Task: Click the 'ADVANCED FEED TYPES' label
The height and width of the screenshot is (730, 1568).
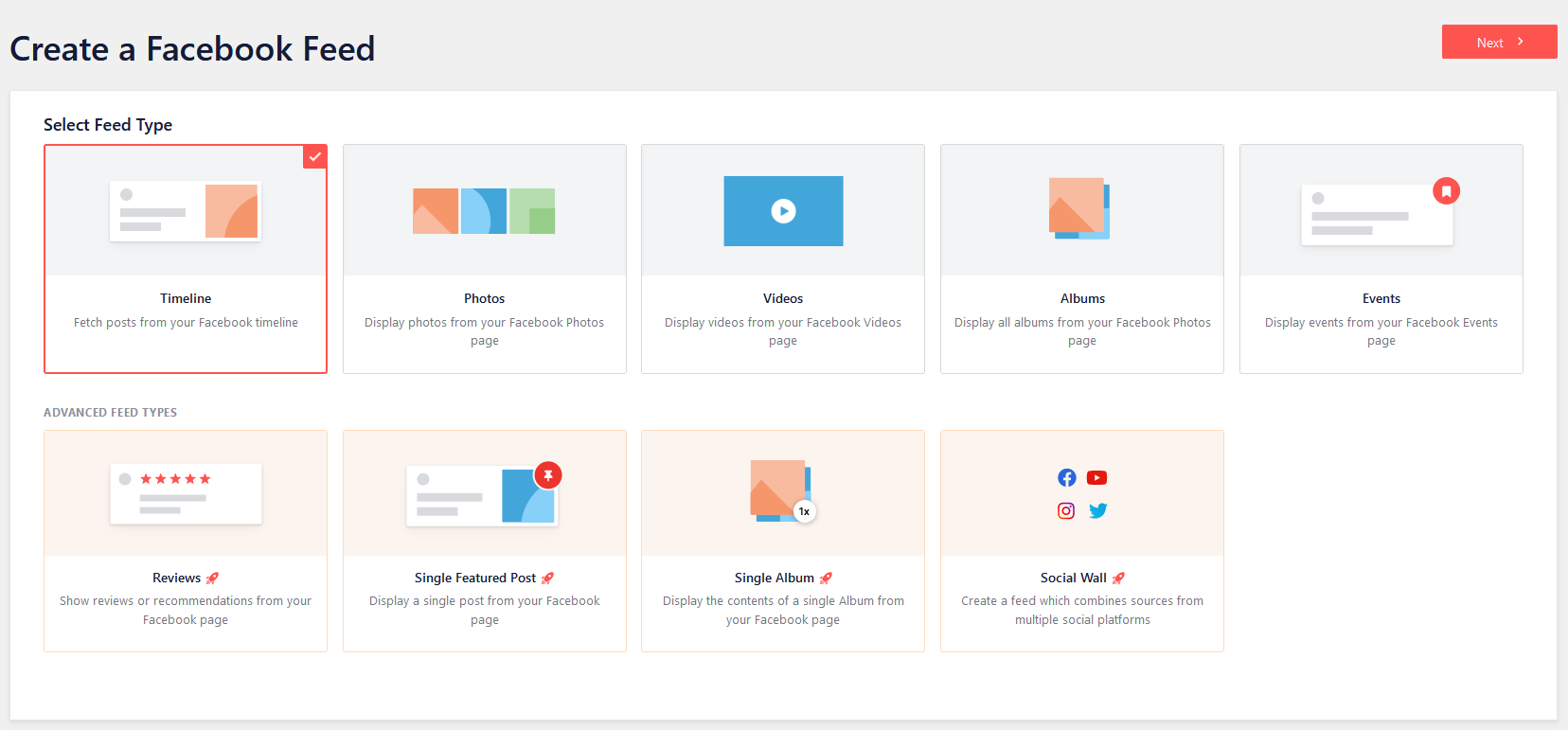Action: (x=111, y=413)
